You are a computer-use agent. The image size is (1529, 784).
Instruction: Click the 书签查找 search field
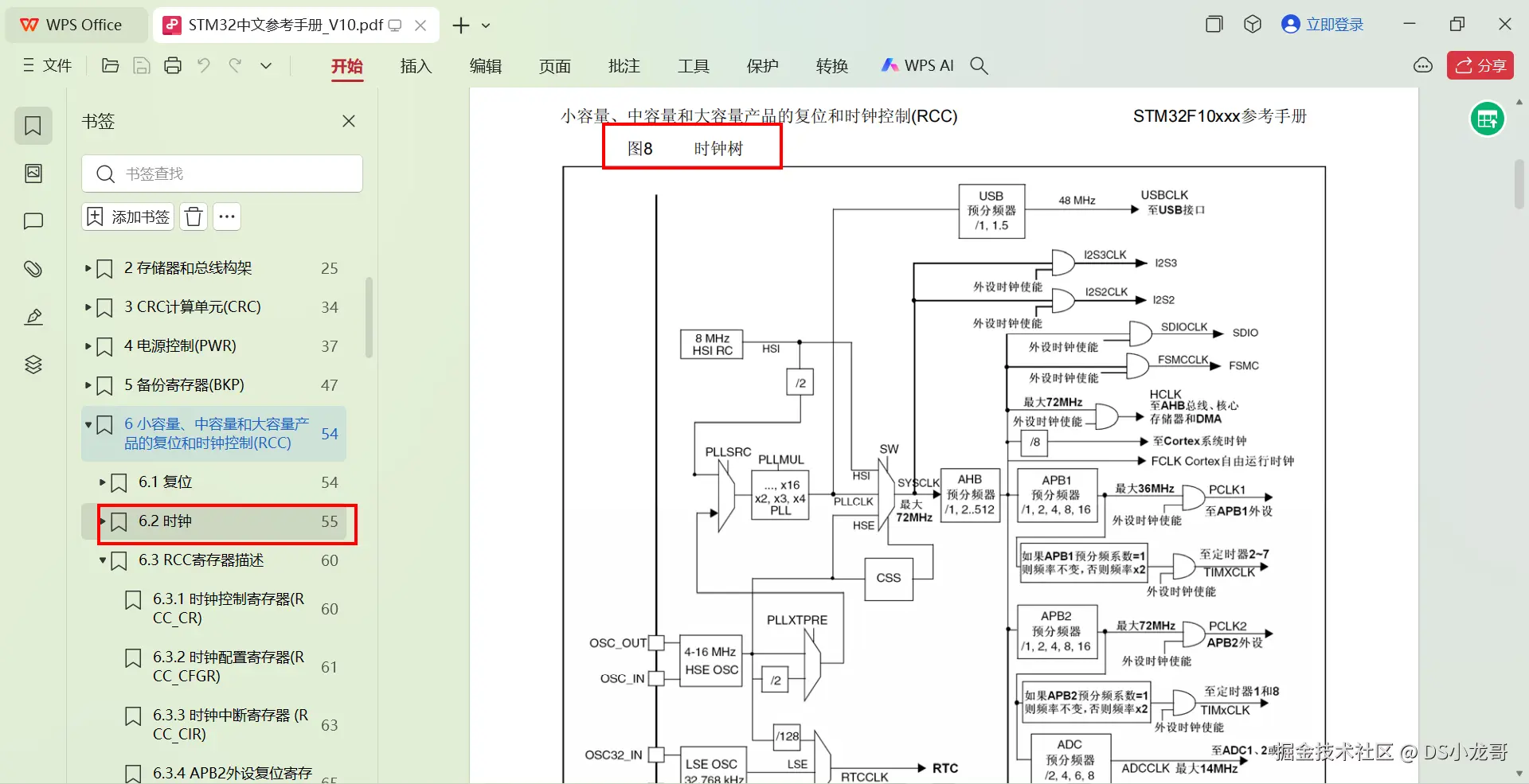tap(222, 174)
